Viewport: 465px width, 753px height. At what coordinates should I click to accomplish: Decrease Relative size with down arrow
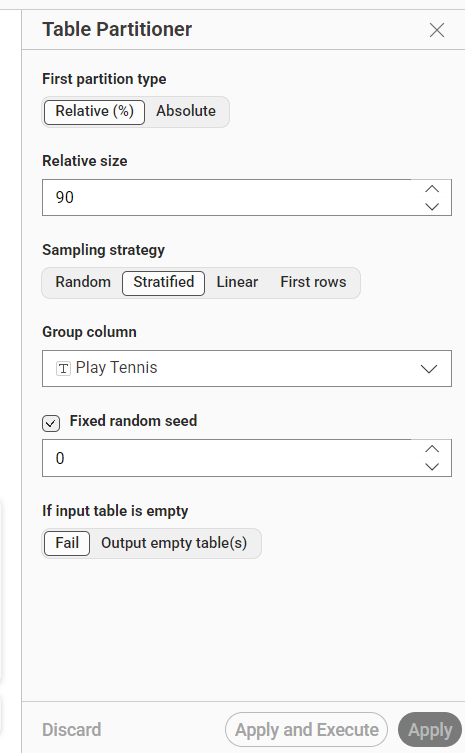[432, 206]
